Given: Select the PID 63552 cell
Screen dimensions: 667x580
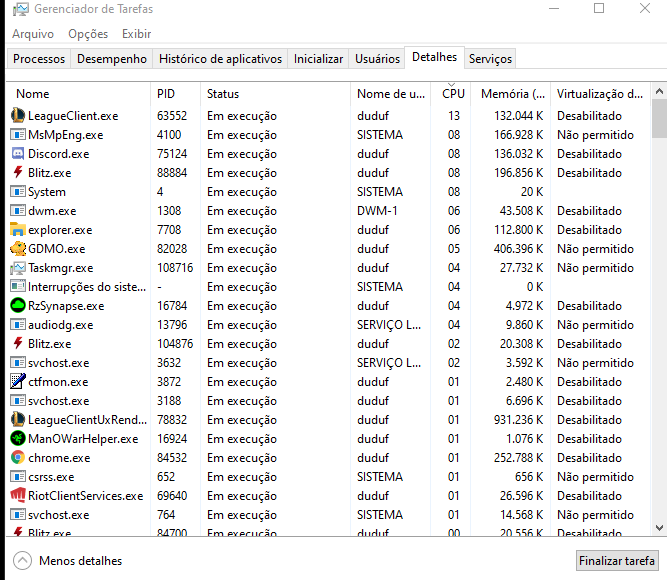Looking at the screenshot, I should [x=172, y=116].
